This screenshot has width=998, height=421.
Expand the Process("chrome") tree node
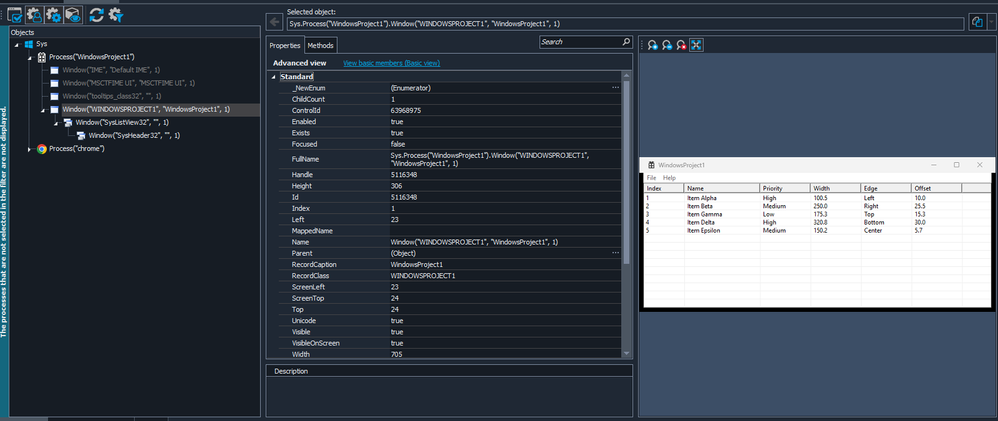[x=29, y=149]
